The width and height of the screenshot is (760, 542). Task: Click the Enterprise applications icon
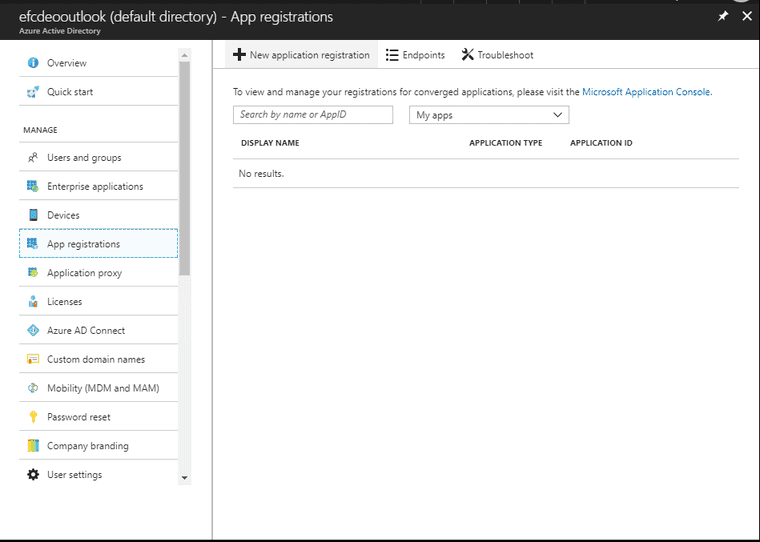[x=33, y=187]
